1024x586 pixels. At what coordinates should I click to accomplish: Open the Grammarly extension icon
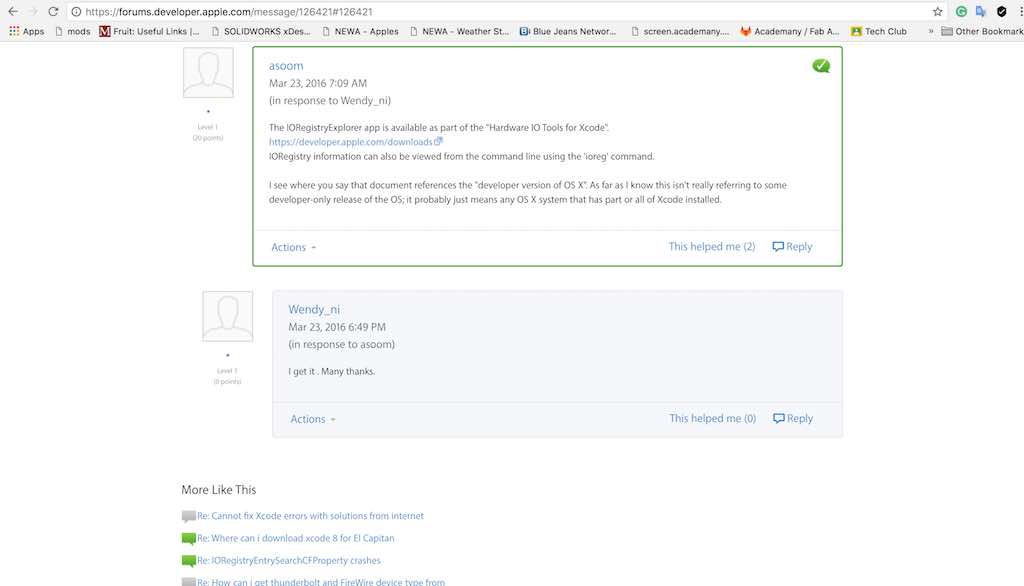click(961, 12)
